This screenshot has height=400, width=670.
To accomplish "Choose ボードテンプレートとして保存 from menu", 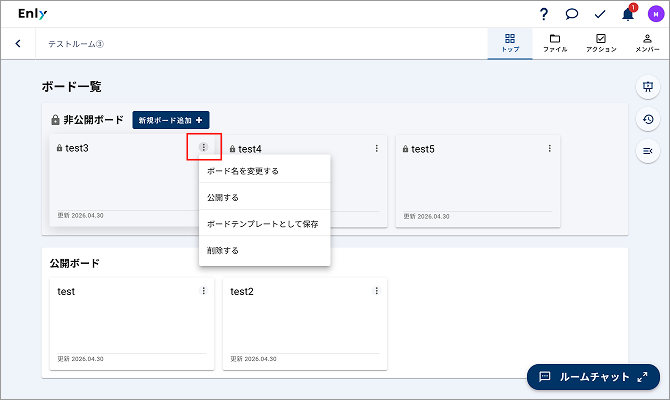I will pos(264,224).
